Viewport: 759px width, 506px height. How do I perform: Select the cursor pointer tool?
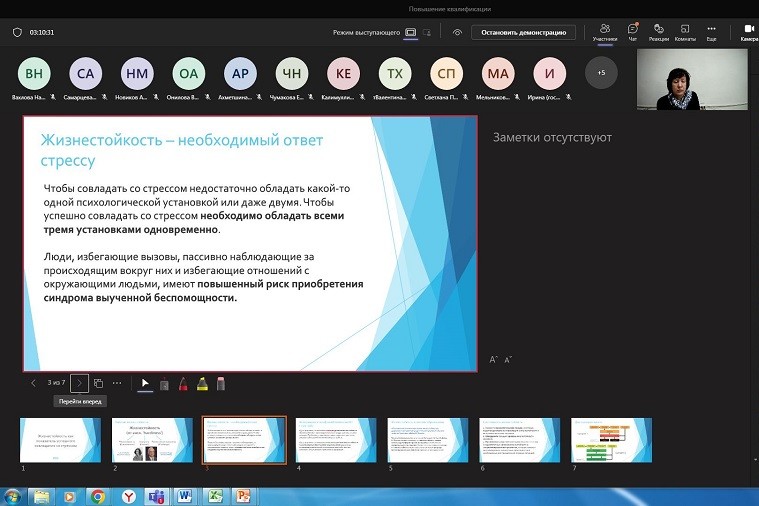point(145,383)
